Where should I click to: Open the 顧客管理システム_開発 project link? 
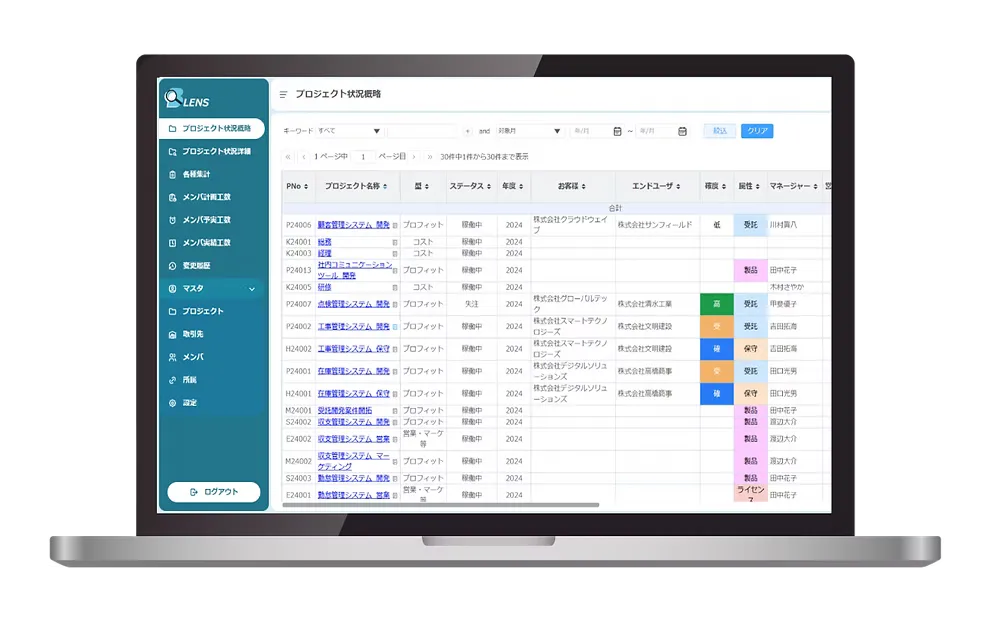(x=354, y=225)
